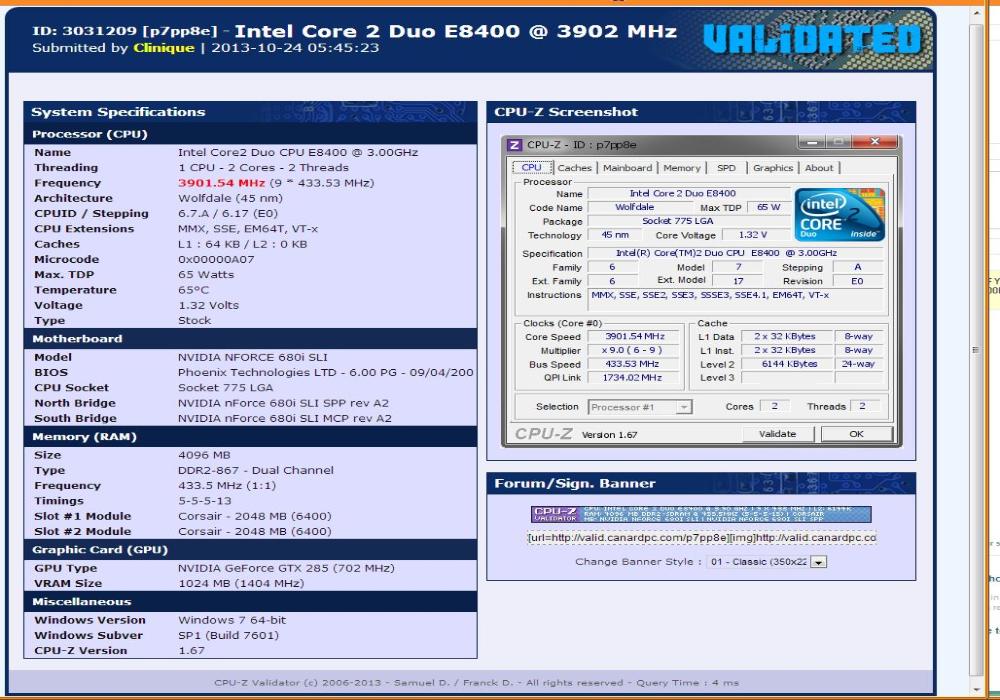Viewport: 1000px width, 700px height.
Task: Open the About tab
Action: pyautogui.click(x=819, y=168)
